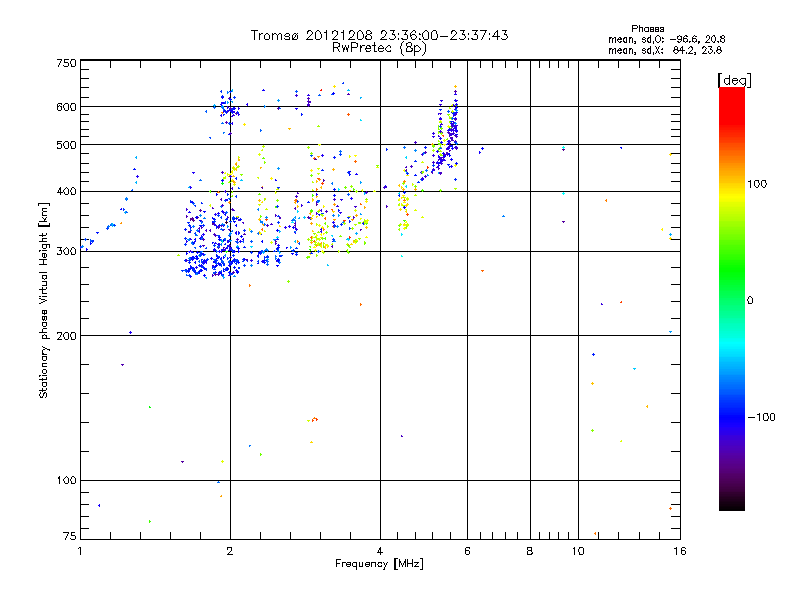This screenshot has width=800, height=600.
Task: Click the colorbar tick label '100'
Action: click(757, 184)
